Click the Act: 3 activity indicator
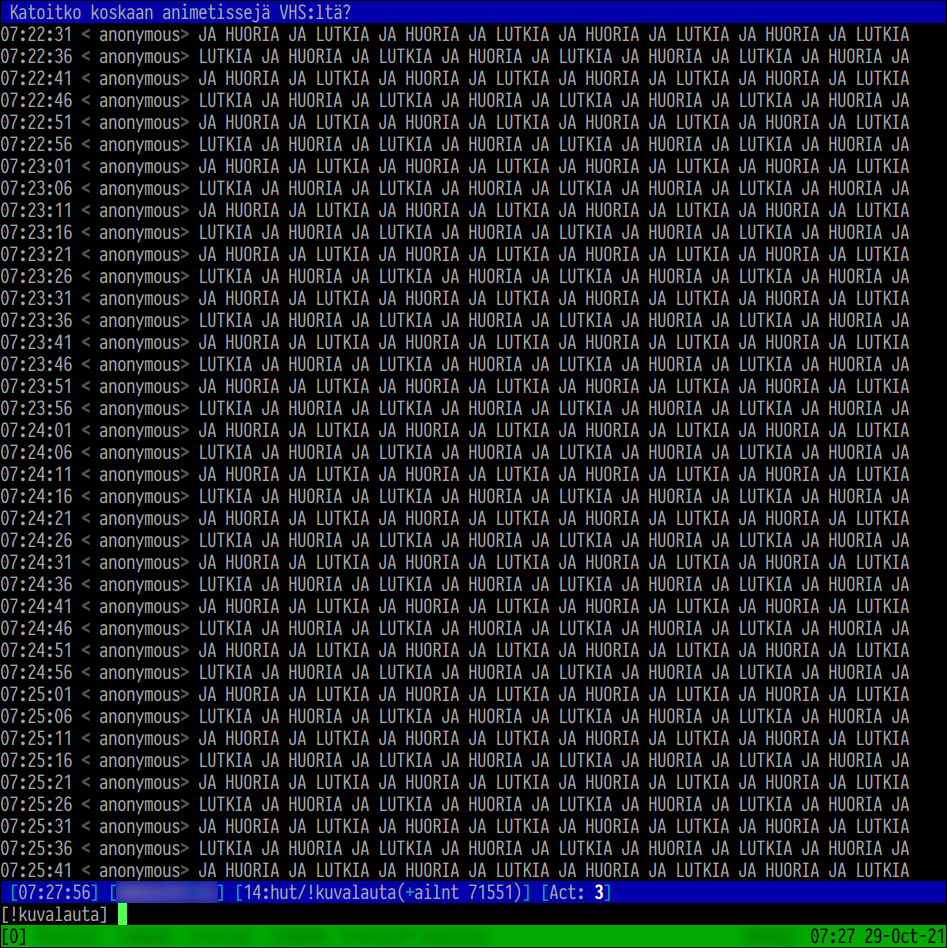The image size is (947, 948). tap(576, 892)
